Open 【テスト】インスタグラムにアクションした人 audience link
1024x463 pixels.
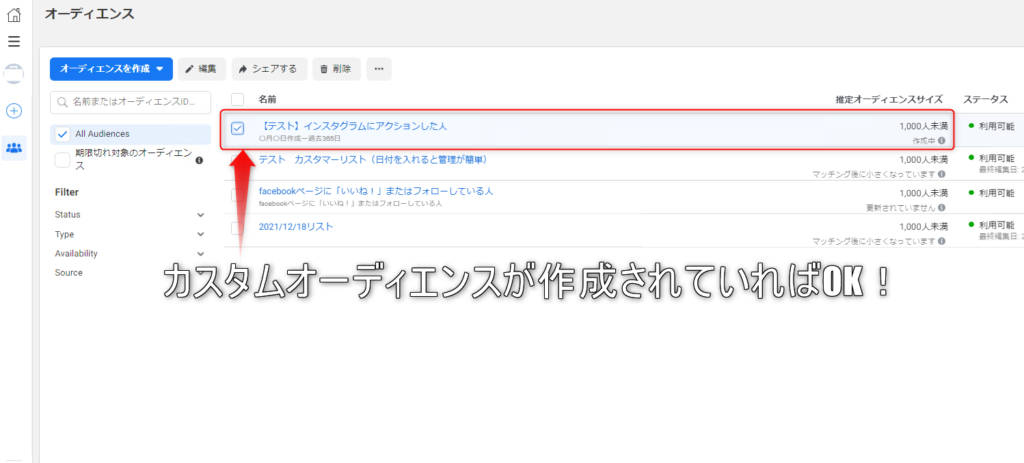tap(353, 126)
